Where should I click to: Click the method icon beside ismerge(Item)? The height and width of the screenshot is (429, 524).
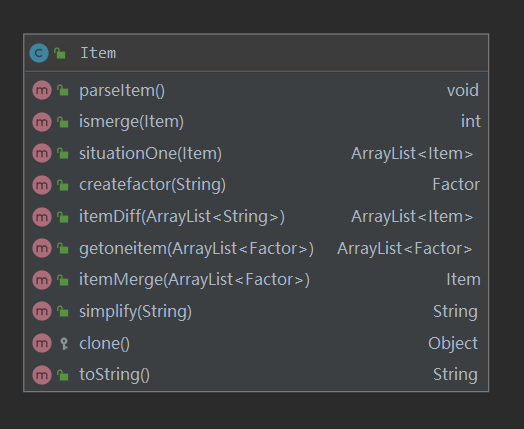pyautogui.click(x=42, y=122)
